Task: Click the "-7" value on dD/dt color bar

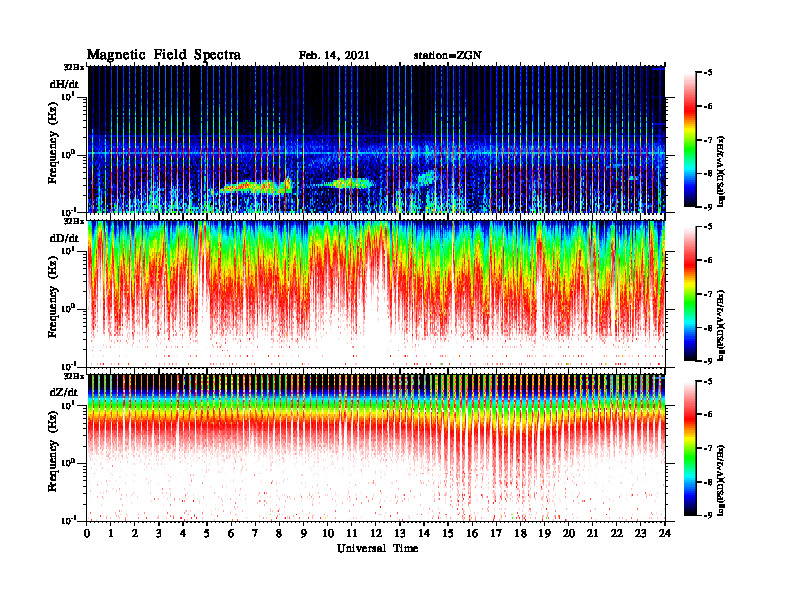Action: click(708, 294)
